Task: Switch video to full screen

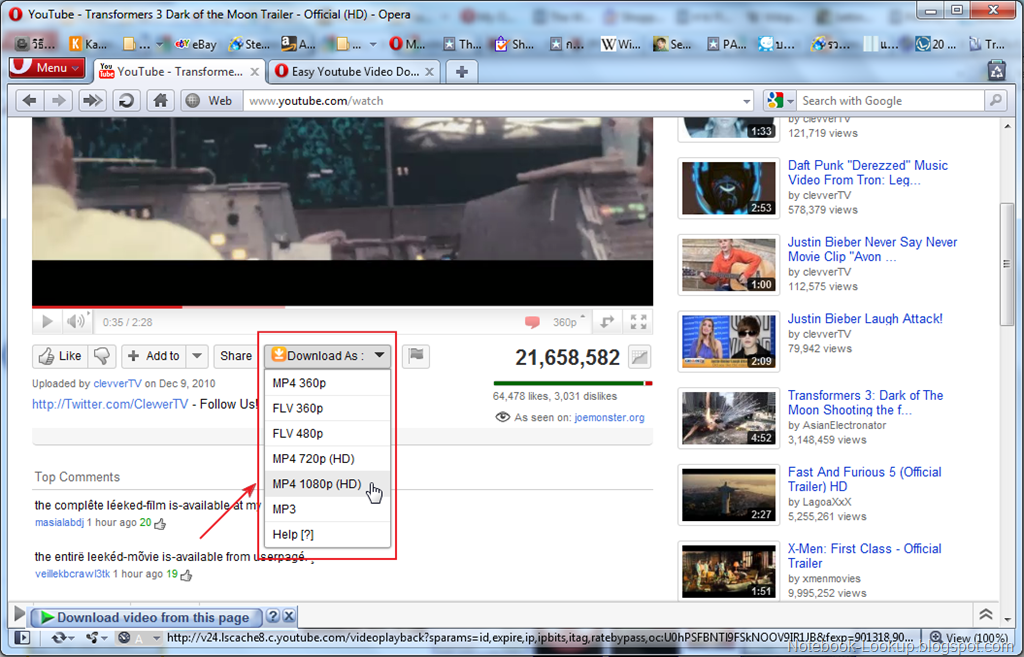Action: point(638,322)
